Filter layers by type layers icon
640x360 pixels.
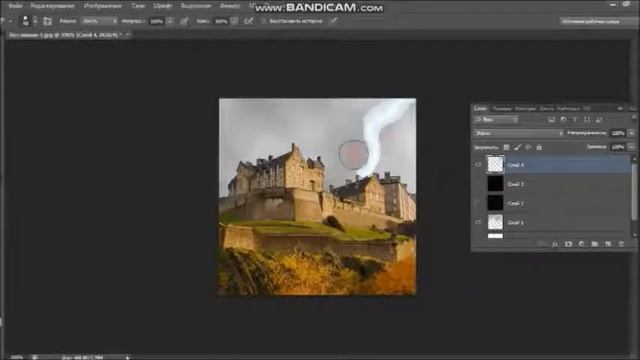575,120
